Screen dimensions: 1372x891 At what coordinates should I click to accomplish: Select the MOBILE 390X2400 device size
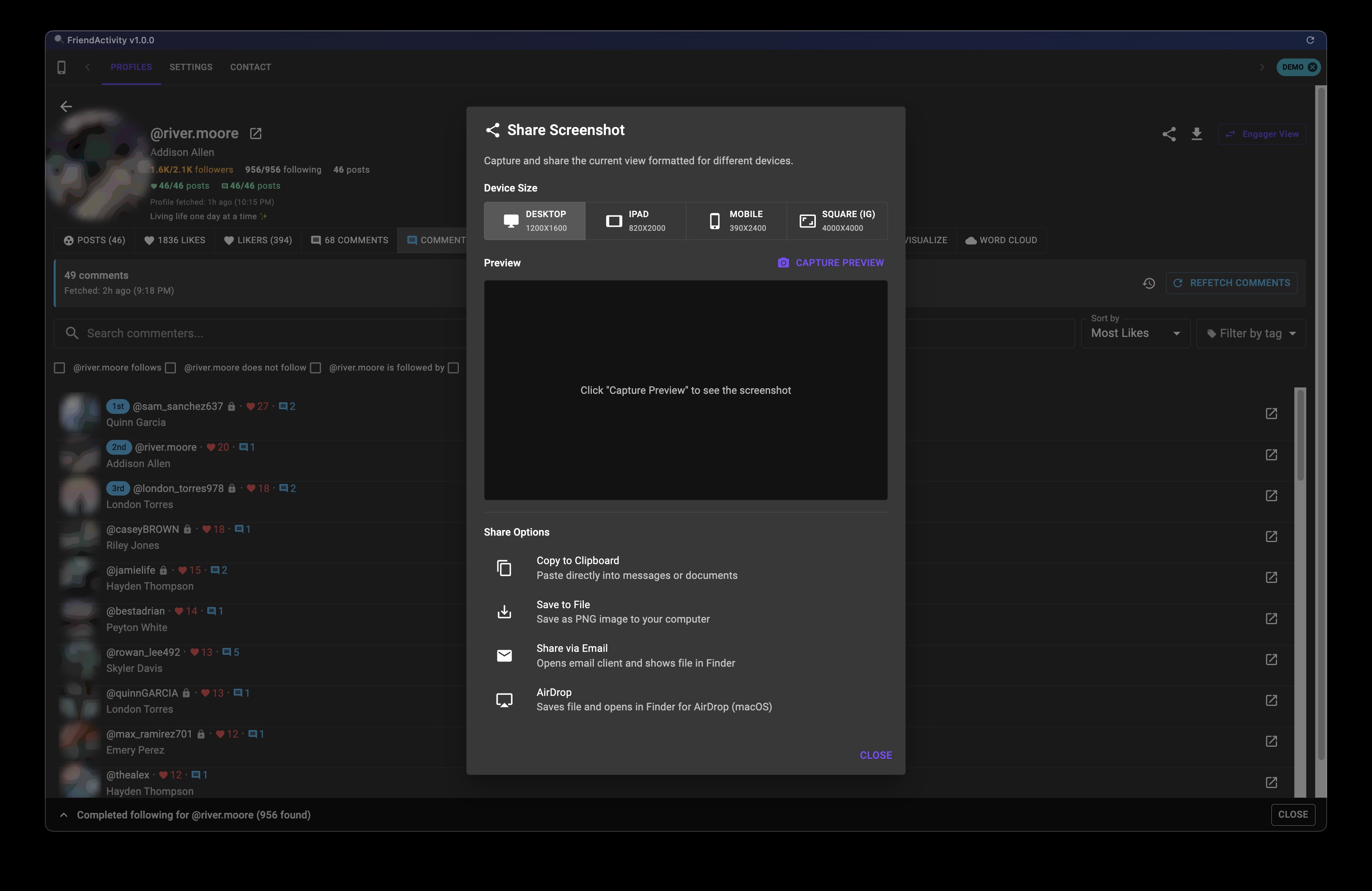pos(736,221)
